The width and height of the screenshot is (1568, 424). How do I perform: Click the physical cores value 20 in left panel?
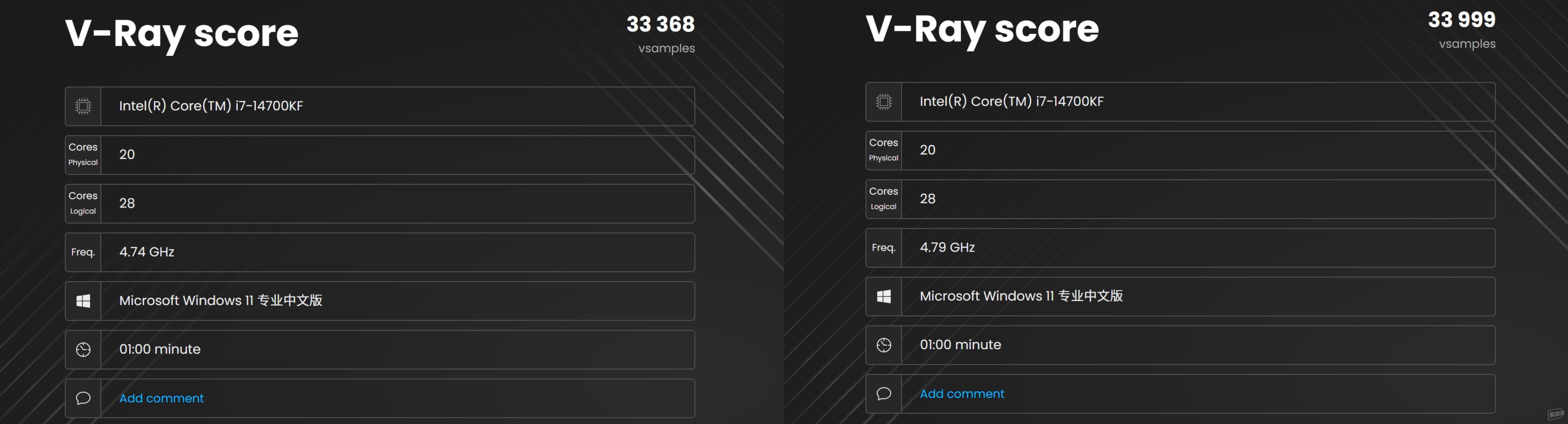pos(127,155)
